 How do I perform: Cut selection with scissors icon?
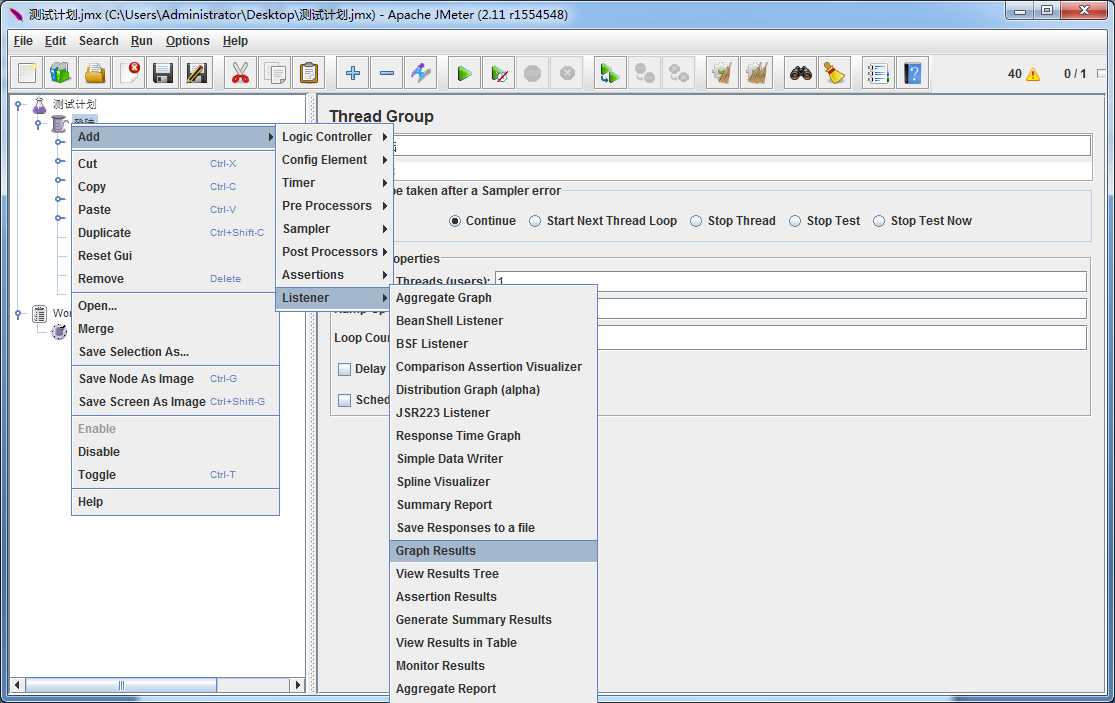pos(240,73)
